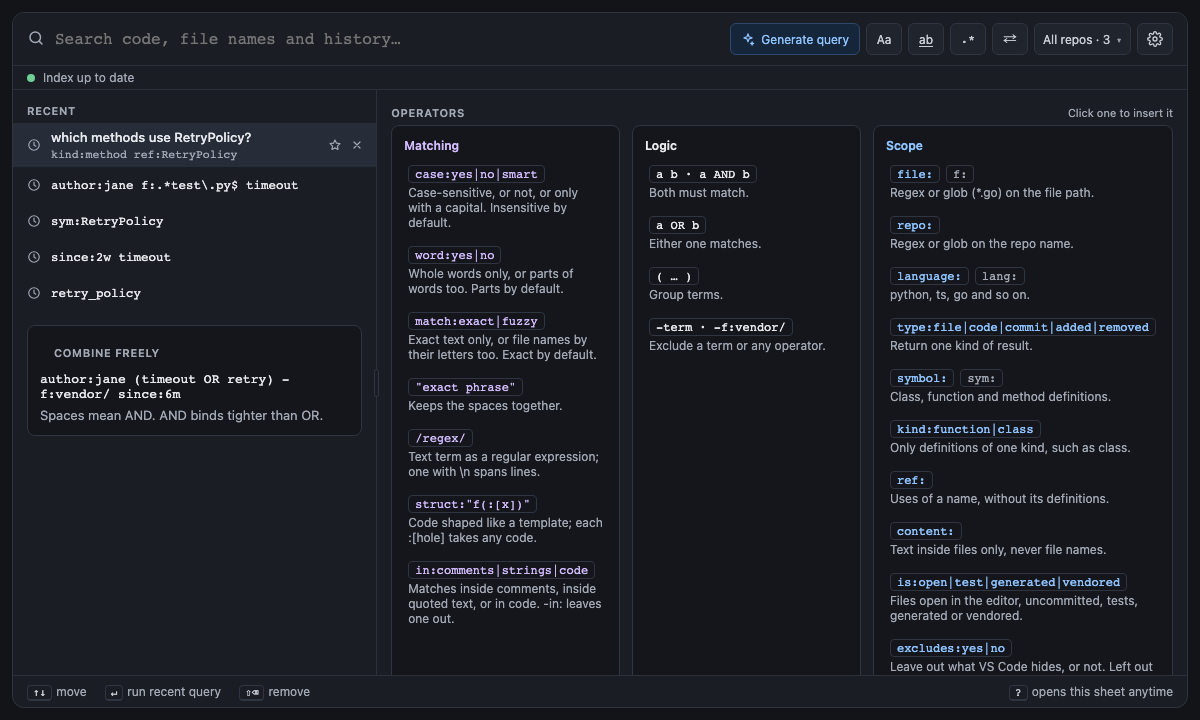Insert the file: scope operator
This screenshot has height=720, width=1200.
coord(915,174)
